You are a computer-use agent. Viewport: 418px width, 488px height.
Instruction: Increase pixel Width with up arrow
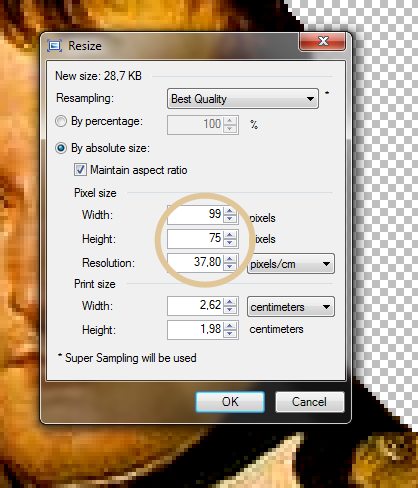pyautogui.click(x=230, y=210)
